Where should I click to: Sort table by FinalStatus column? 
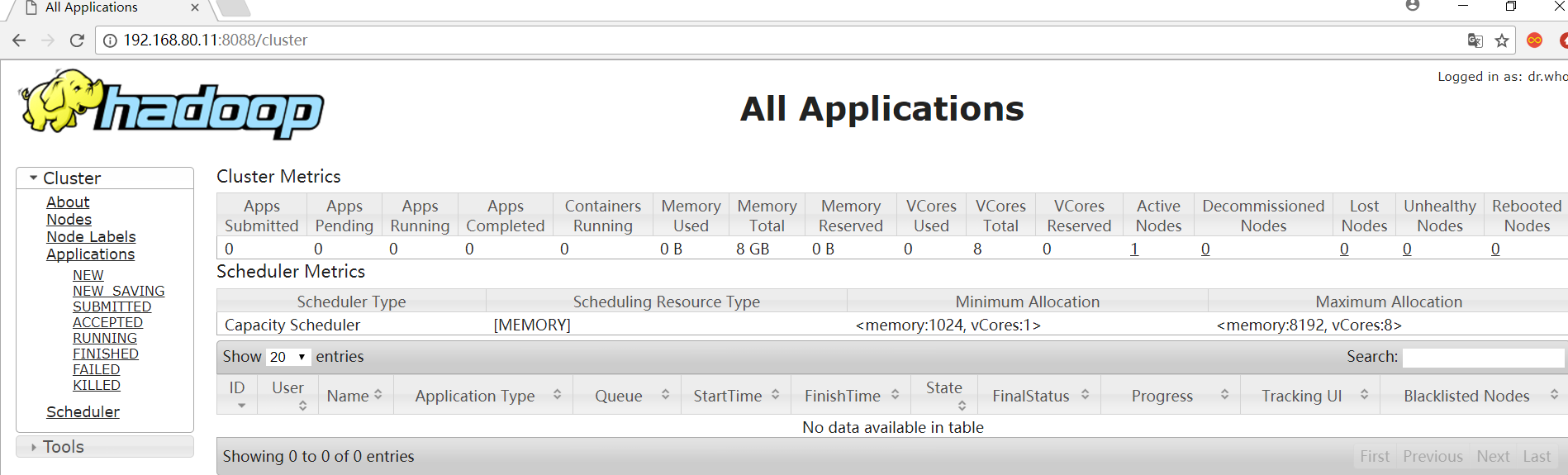[x=1039, y=396]
